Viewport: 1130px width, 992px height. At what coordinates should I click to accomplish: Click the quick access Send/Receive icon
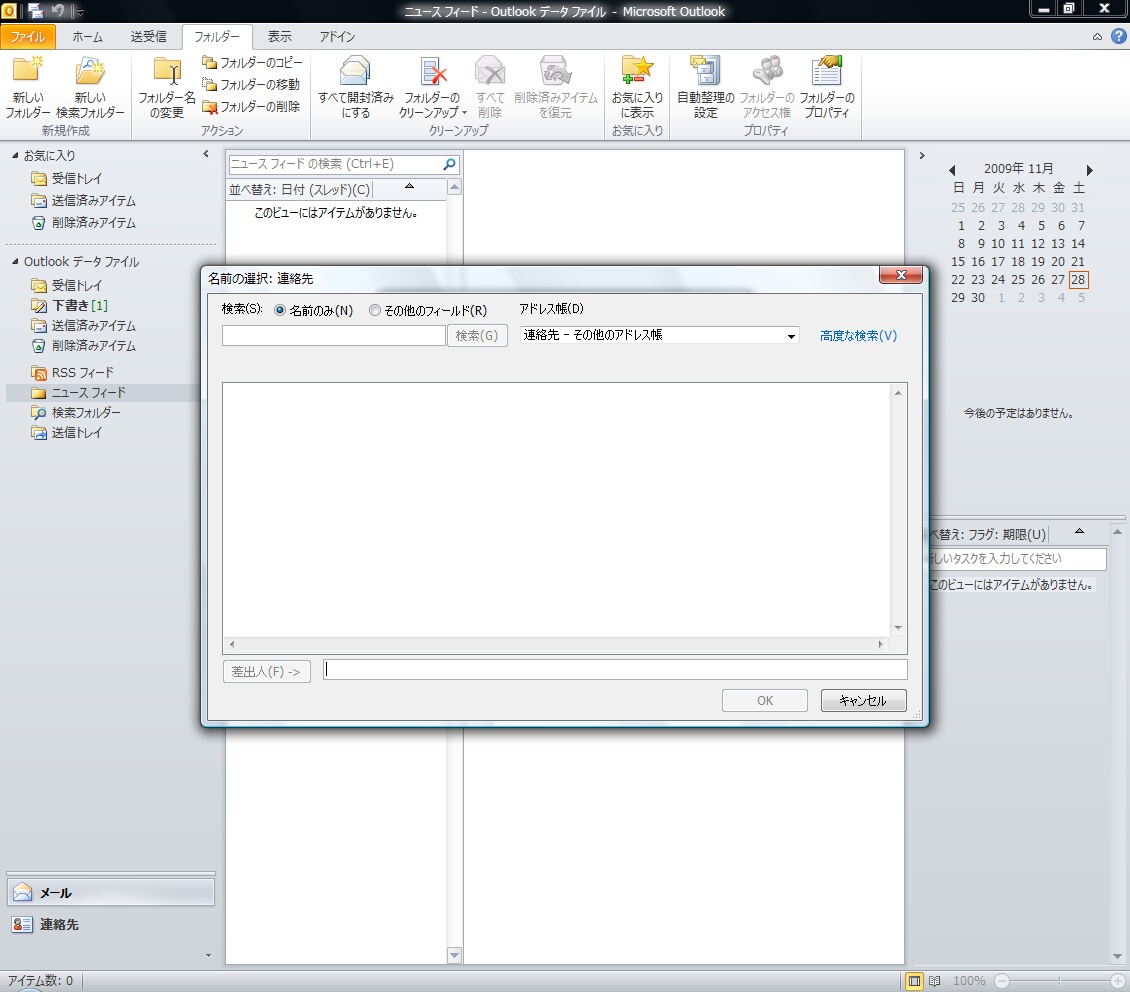(x=35, y=11)
